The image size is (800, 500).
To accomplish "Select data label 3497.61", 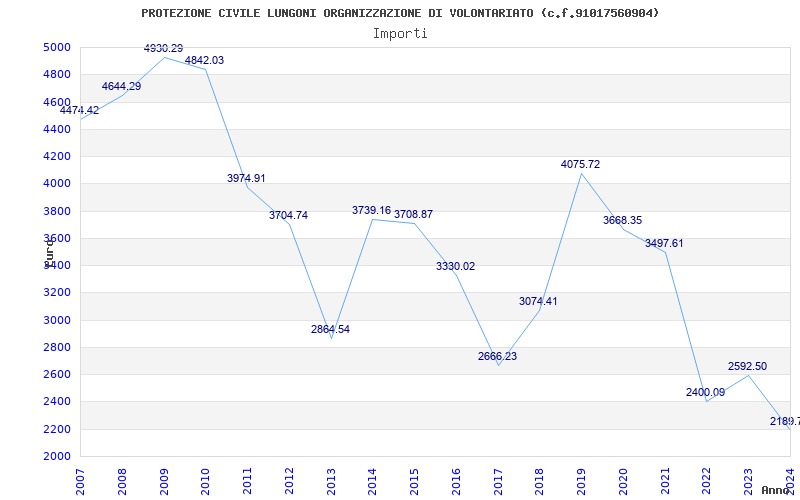I will coord(664,243).
